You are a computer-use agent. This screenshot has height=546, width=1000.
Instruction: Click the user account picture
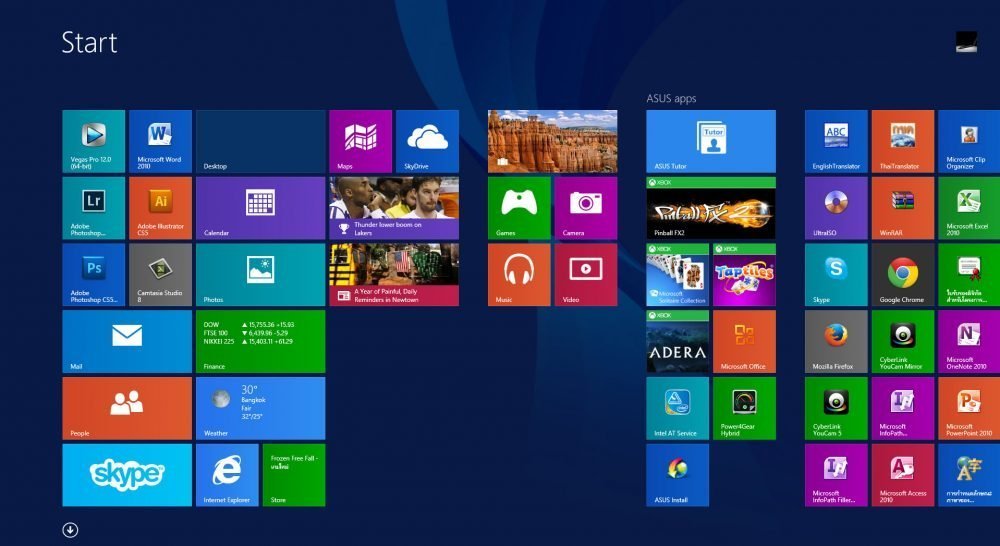point(966,41)
